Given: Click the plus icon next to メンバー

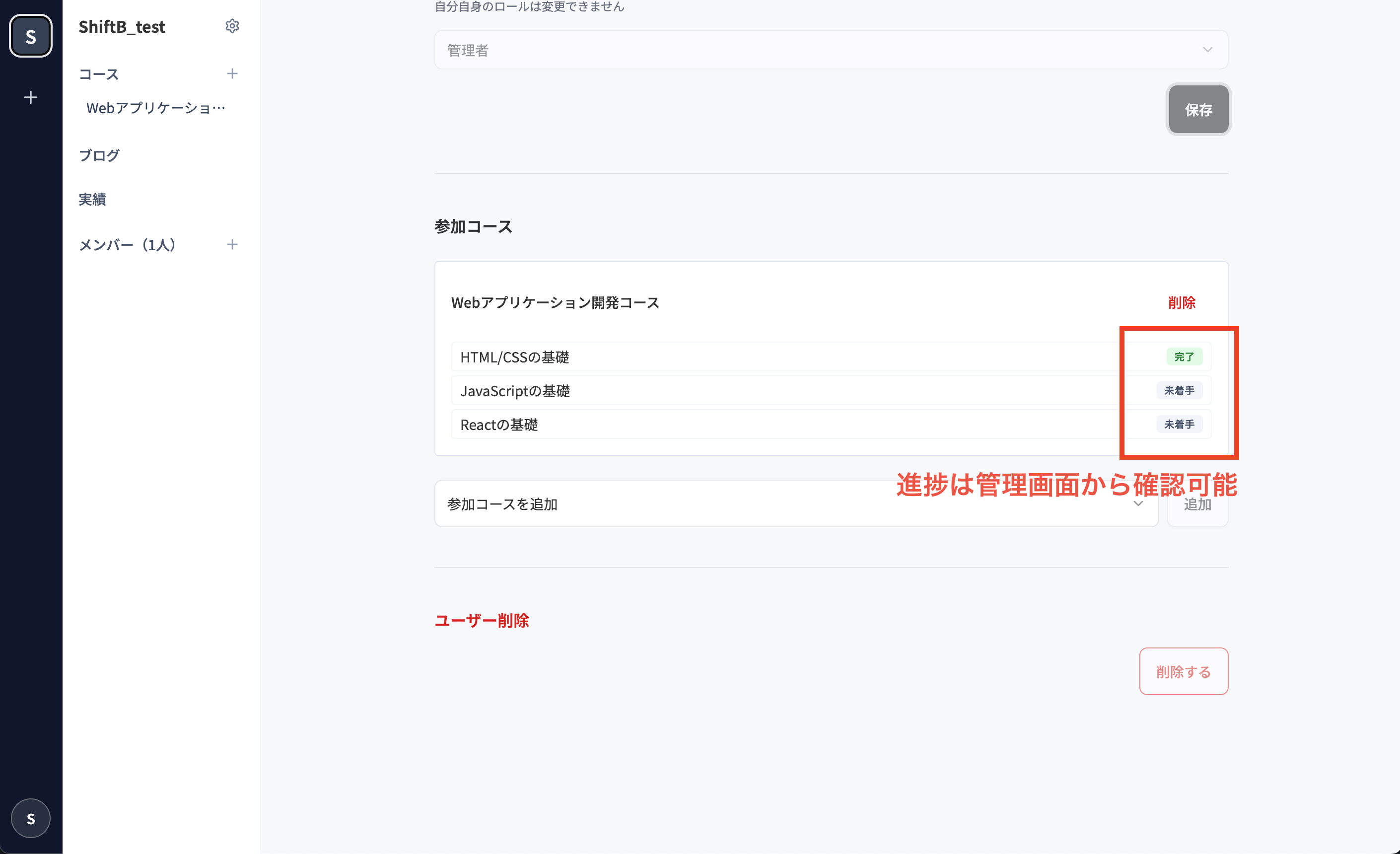Looking at the screenshot, I should (x=232, y=245).
